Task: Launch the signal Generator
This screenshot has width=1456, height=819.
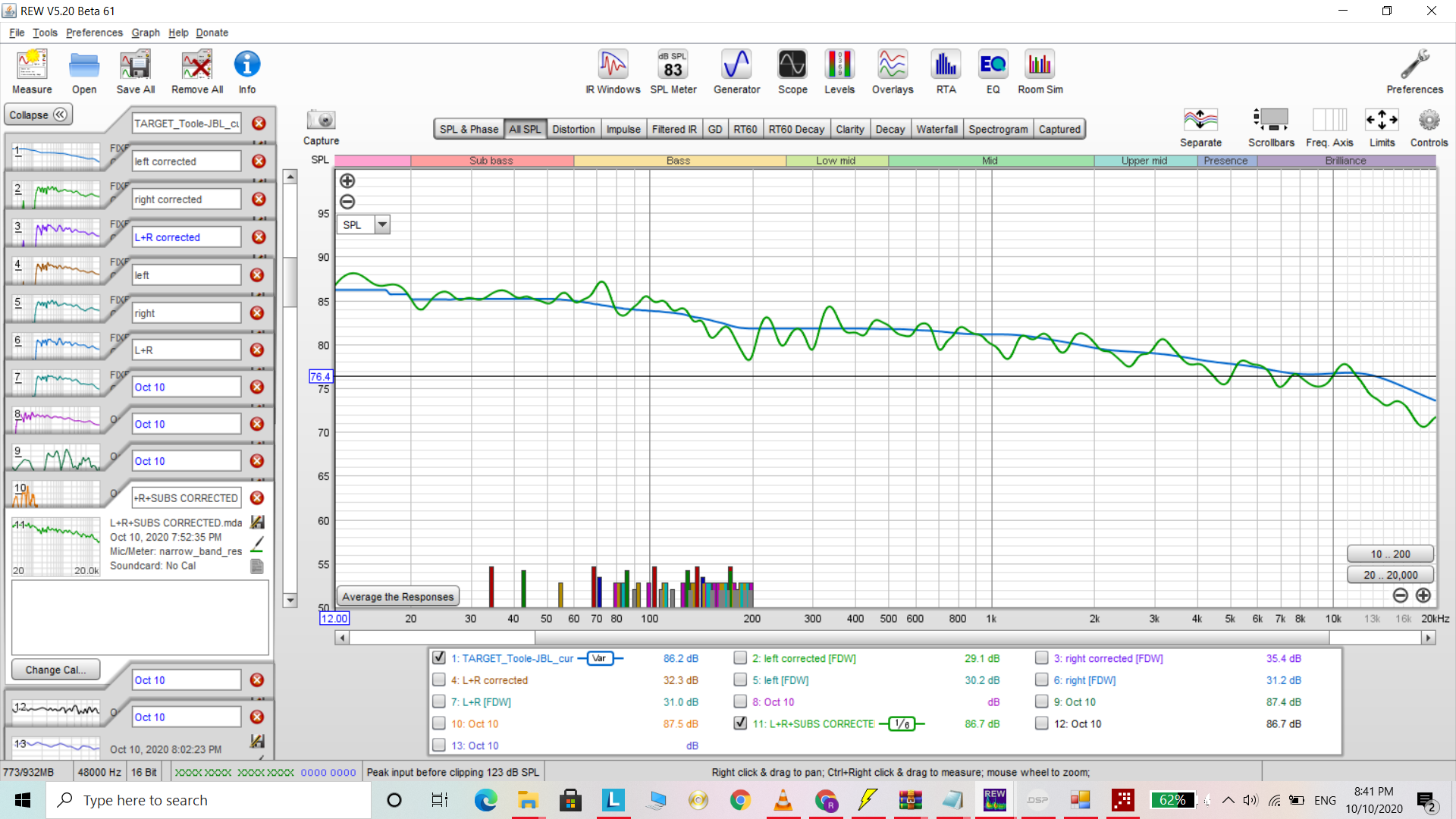Action: click(x=736, y=72)
